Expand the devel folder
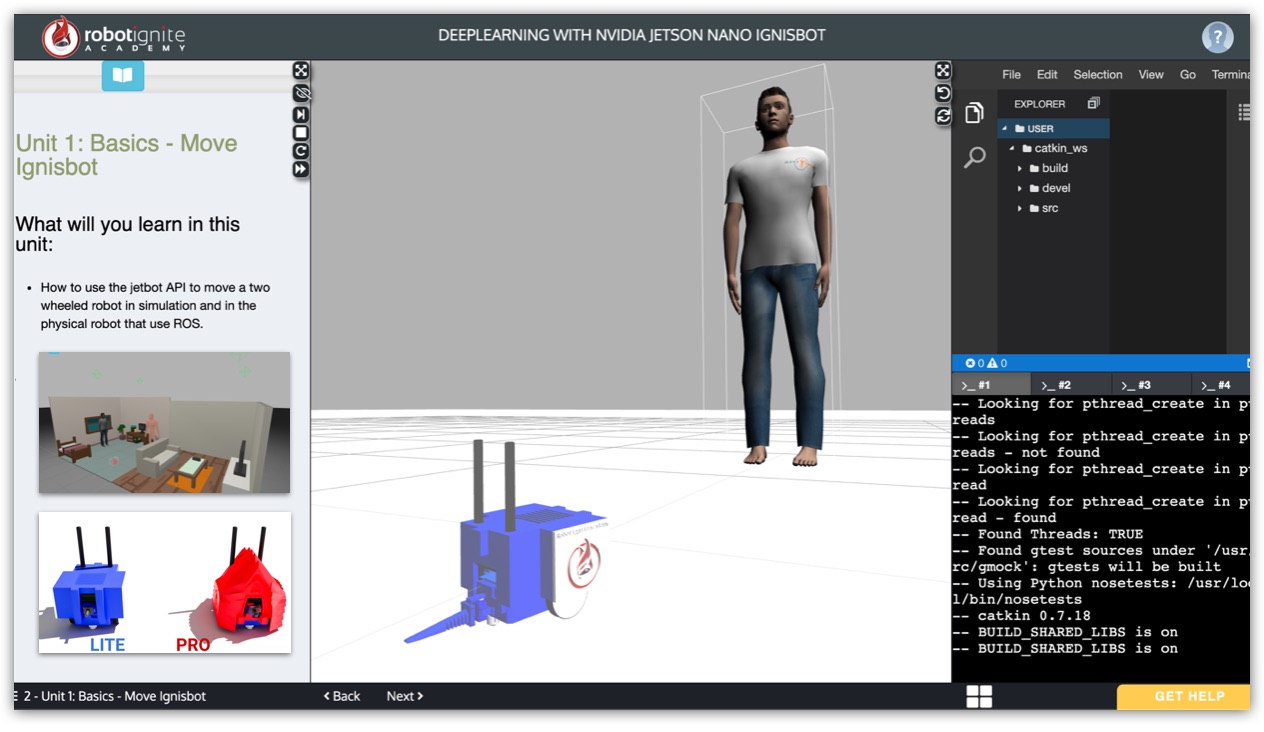This screenshot has width=1264, height=732. point(1053,188)
